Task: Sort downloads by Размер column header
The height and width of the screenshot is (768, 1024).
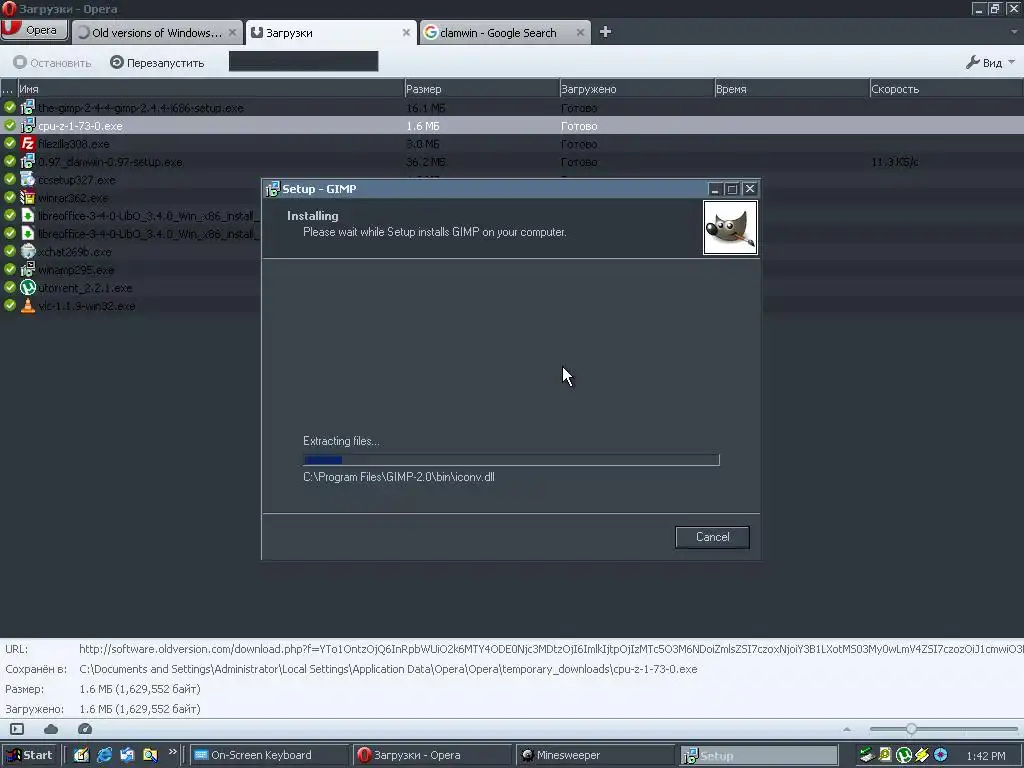Action: (481, 89)
